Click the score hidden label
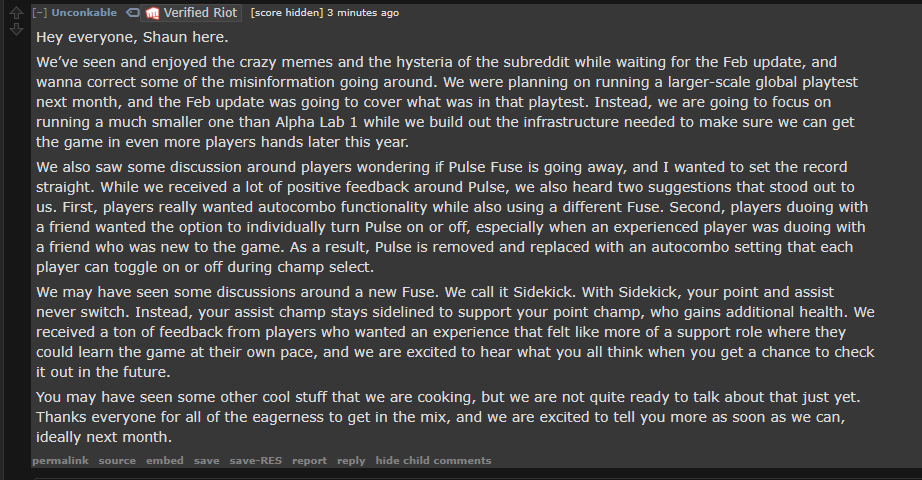922x480 pixels. tap(287, 12)
